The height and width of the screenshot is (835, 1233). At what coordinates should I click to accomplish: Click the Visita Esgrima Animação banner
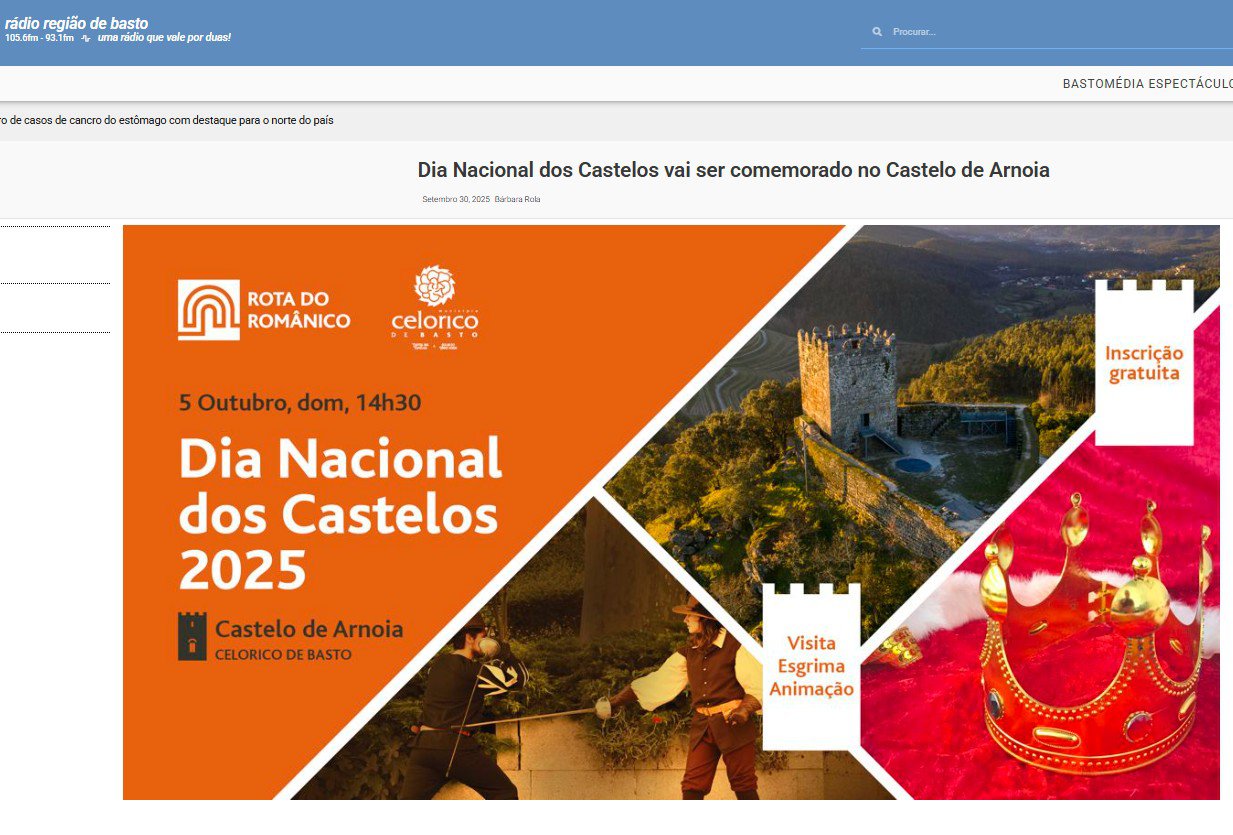point(811,665)
